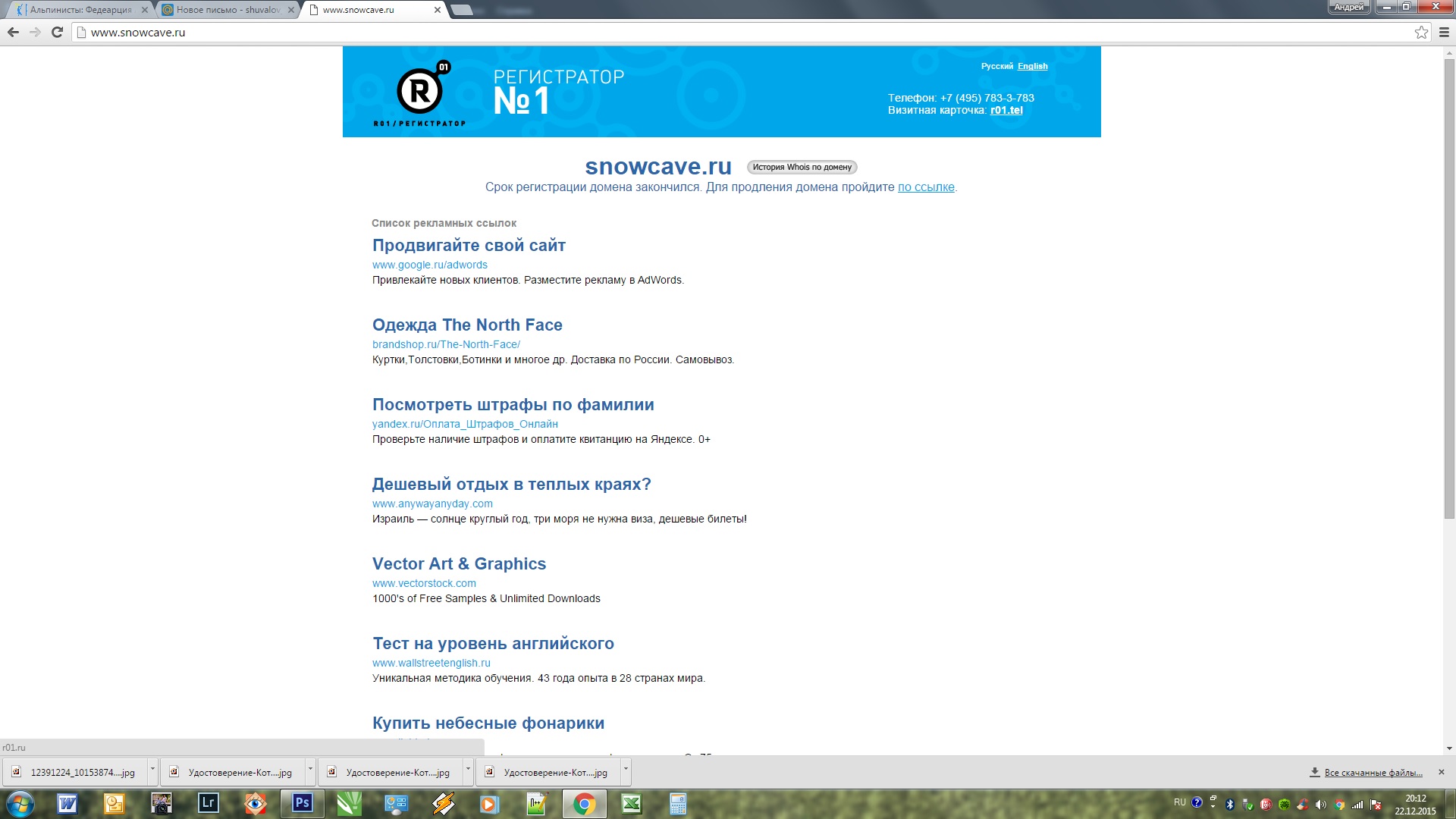Bookmark page with star icon
Screen dimensions: 1456x819
coord(1421,32)
